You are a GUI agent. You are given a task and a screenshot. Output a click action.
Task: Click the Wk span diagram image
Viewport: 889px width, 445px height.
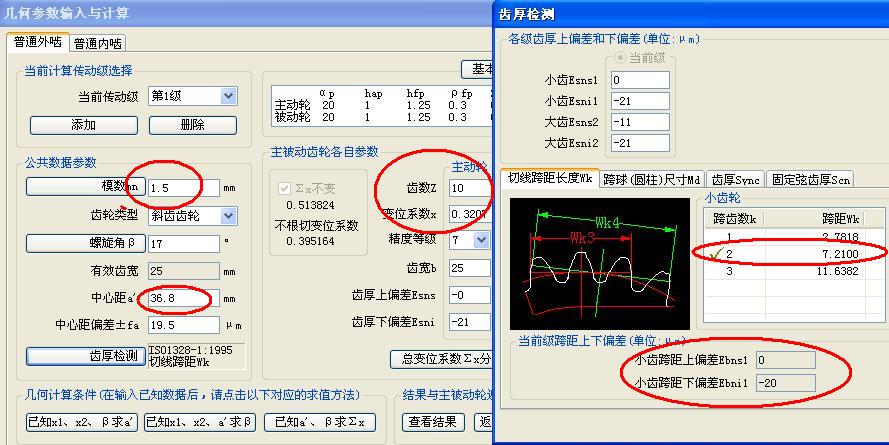(x=600, y=264)
